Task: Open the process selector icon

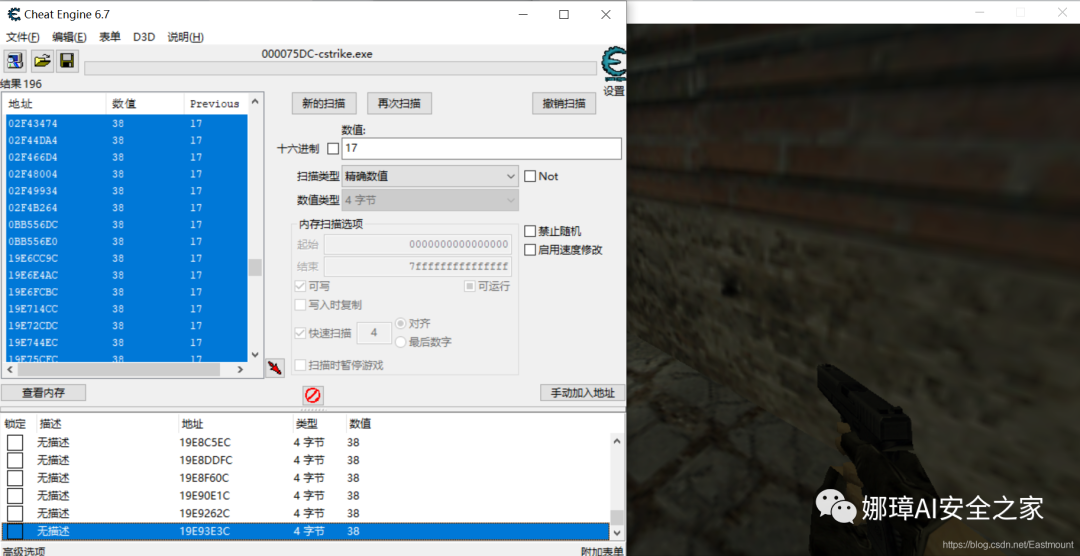Action: (15, 61)
